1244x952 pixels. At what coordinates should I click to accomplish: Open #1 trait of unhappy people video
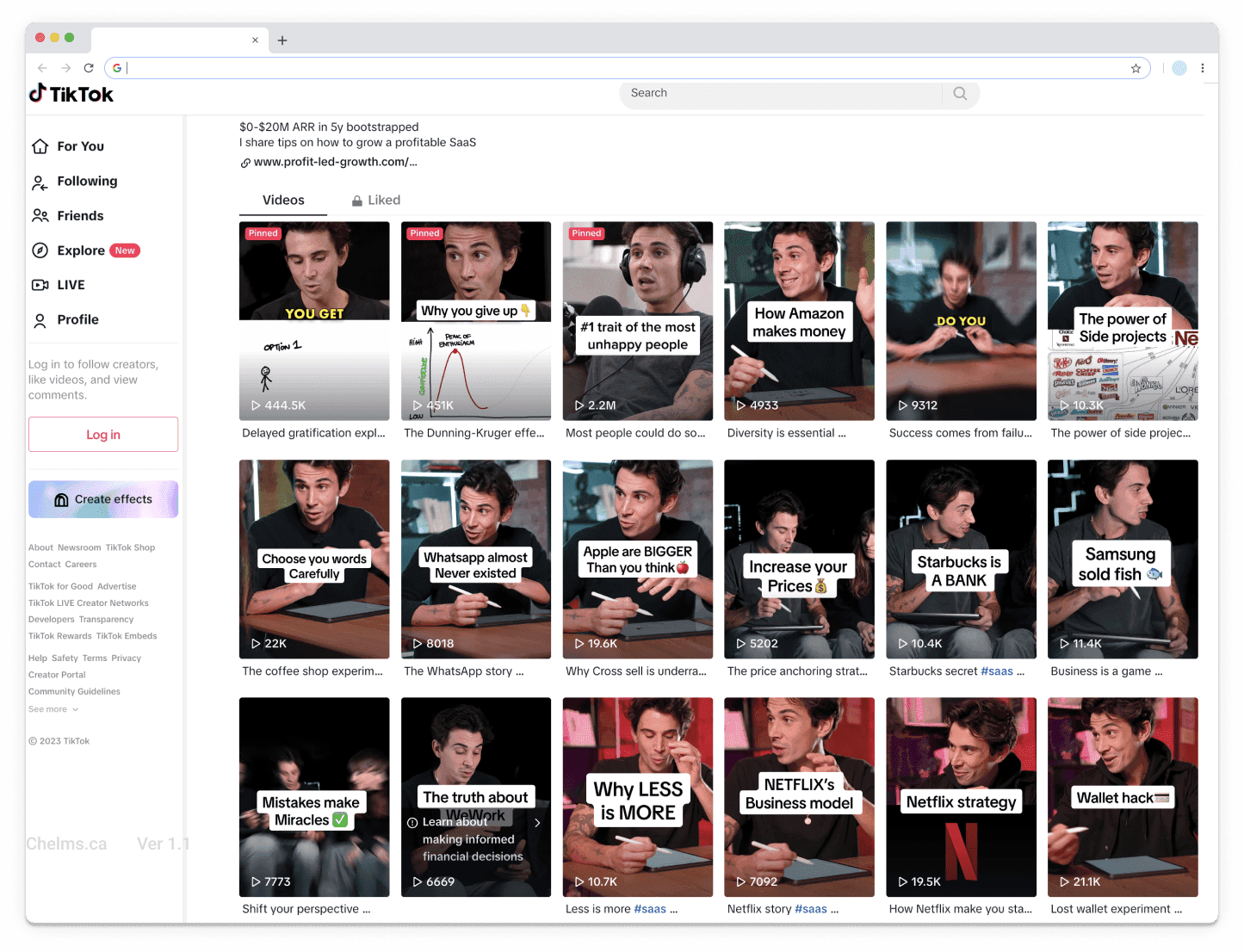click(x=638, y=321)
